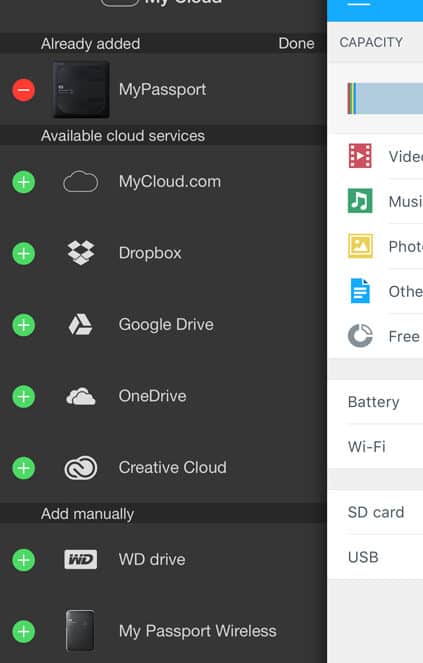Add WD drive with the green plus

pyautogui.click(x=24, y=560)
